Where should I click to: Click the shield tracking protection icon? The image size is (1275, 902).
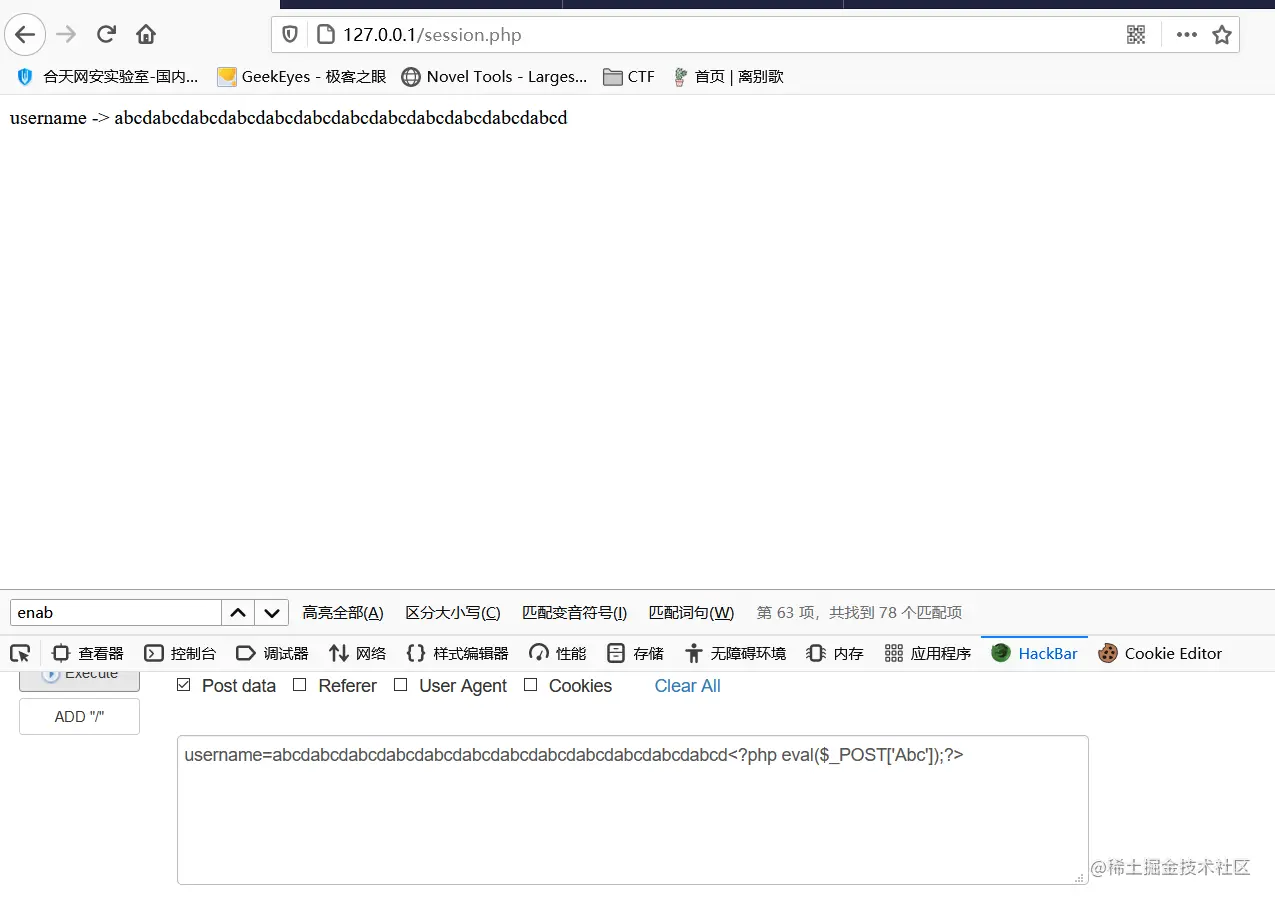point(290,35)
